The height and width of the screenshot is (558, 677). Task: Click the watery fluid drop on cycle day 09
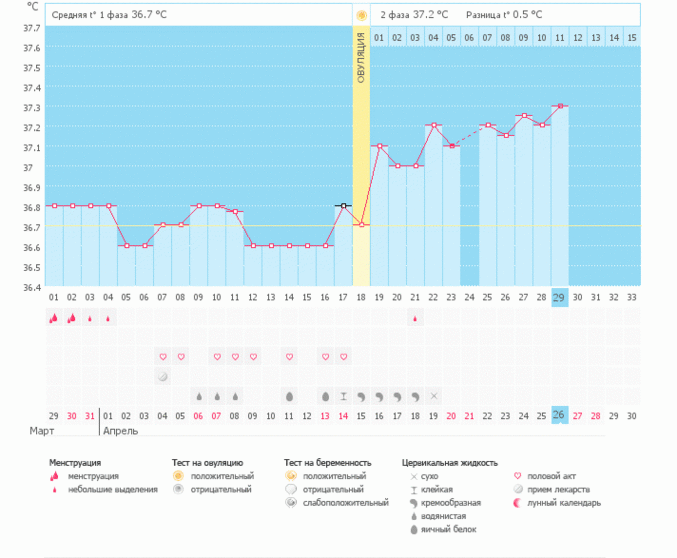198,396
